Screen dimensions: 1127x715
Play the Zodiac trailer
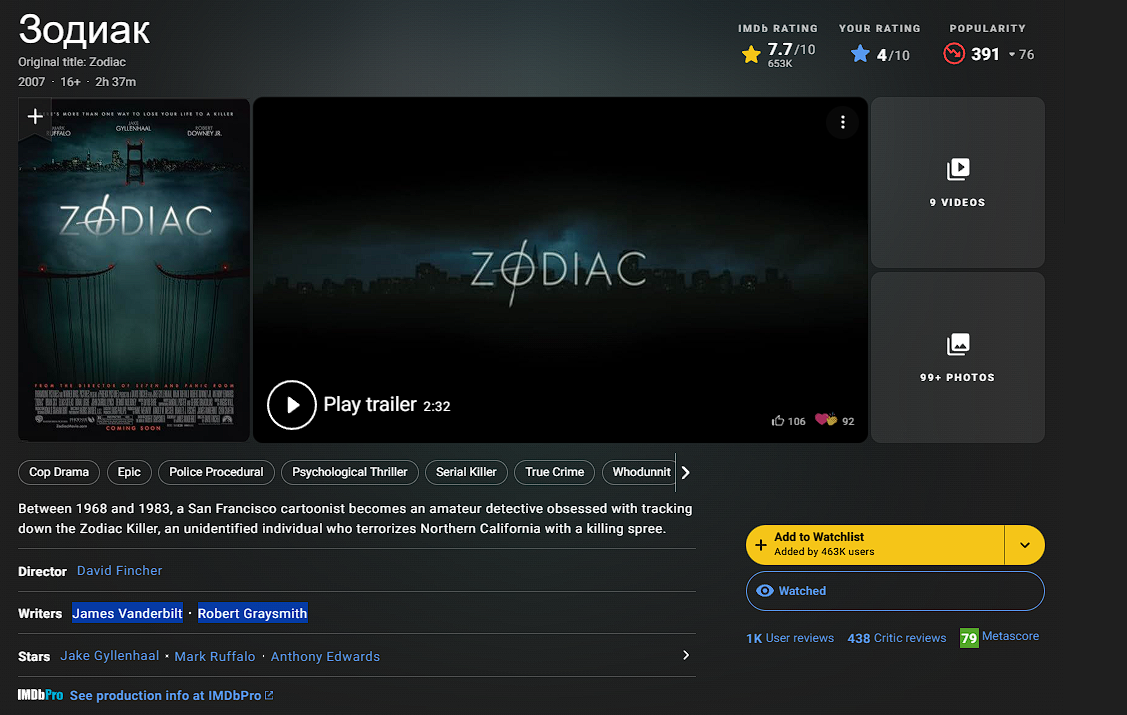[x=291, y=405]
